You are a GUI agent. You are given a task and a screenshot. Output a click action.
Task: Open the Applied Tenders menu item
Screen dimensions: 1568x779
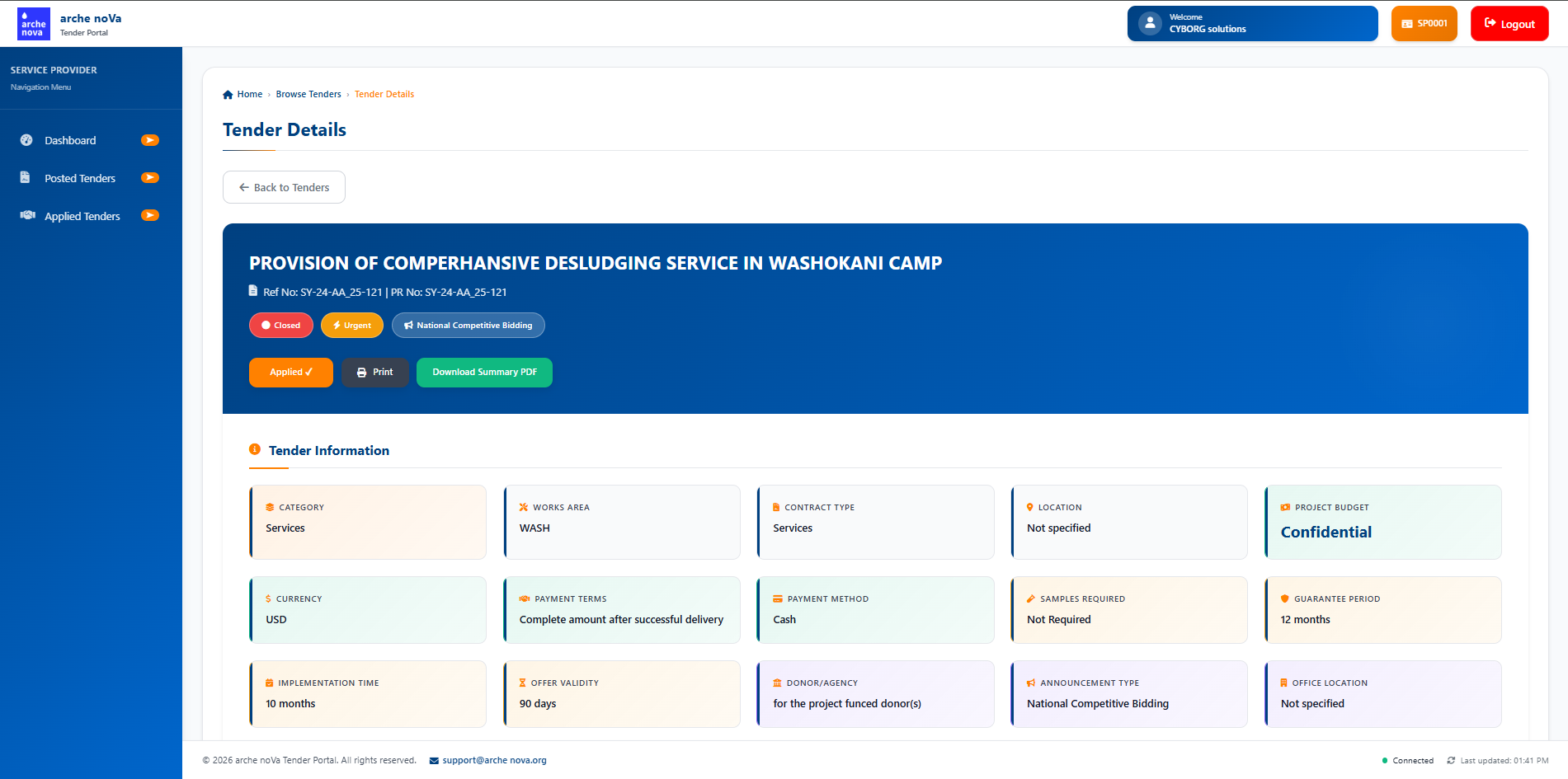coord(82,216)
